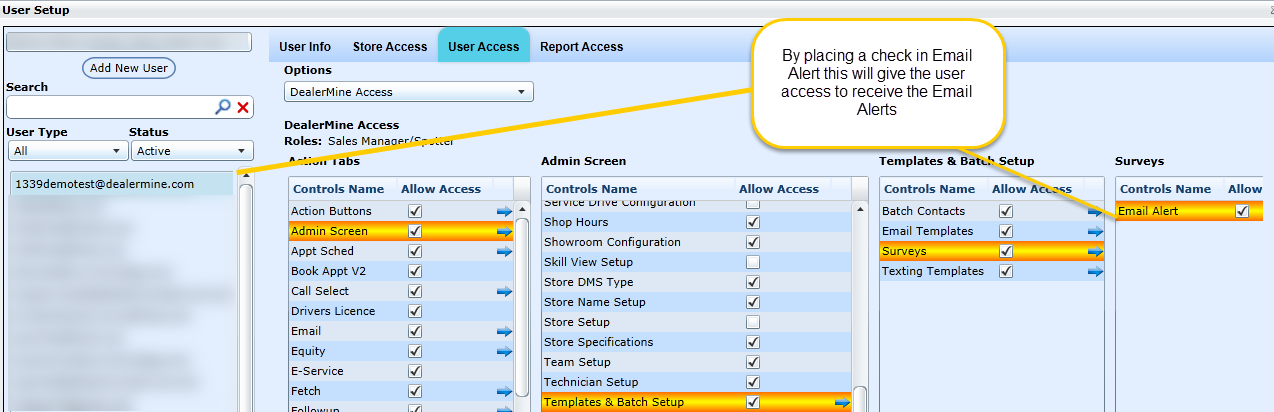The width and height of the screenshot is (1274, 412).
Task: Click the Admin Screen list scrollbar thumb
Action: click(x=860, y=398)
